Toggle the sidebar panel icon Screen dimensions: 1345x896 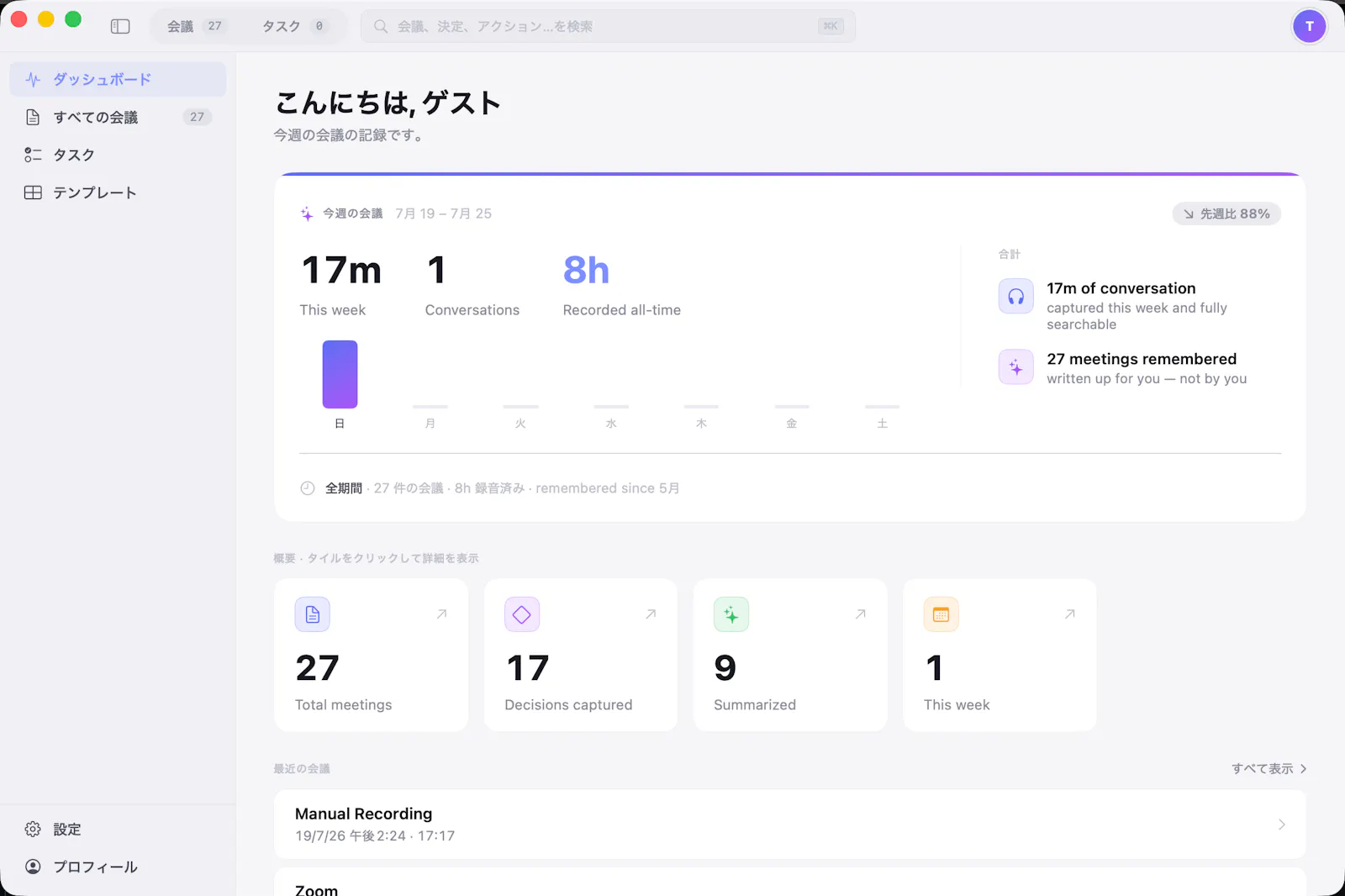coord(120,26)
